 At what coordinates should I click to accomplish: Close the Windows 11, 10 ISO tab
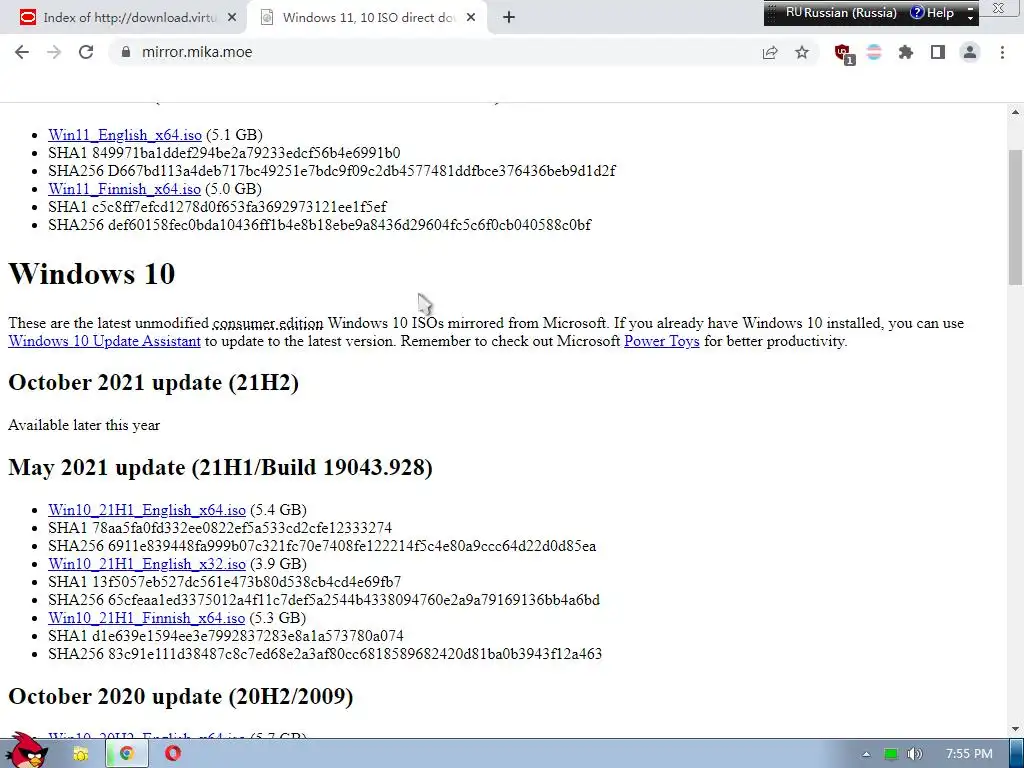coord(471,18)
